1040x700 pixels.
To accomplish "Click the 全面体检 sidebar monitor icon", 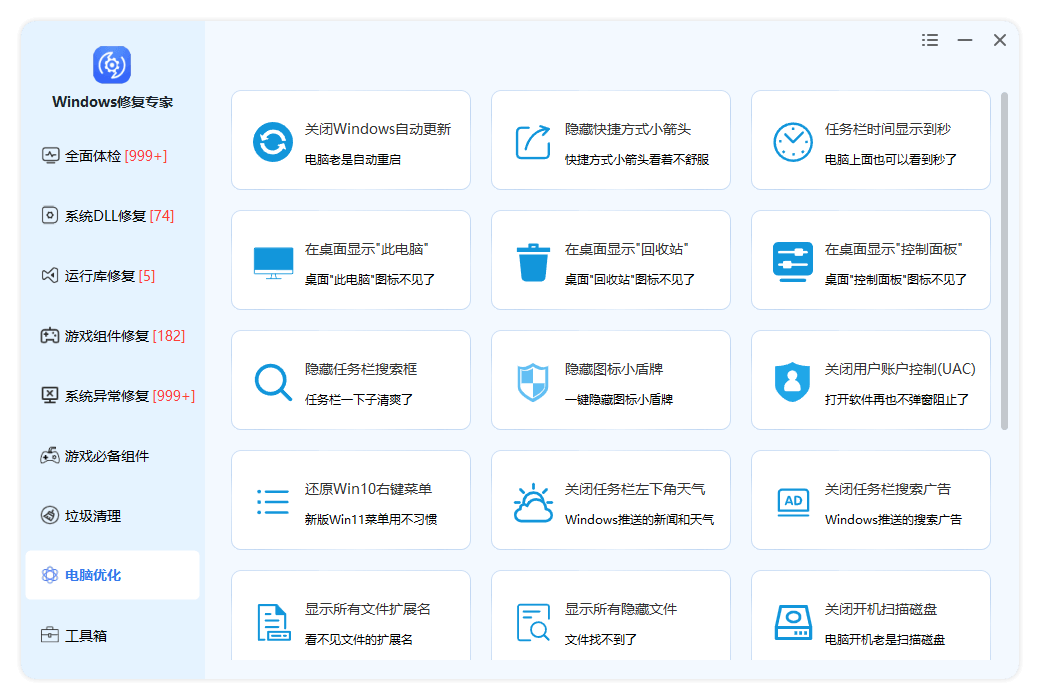I will coord(50,156).
